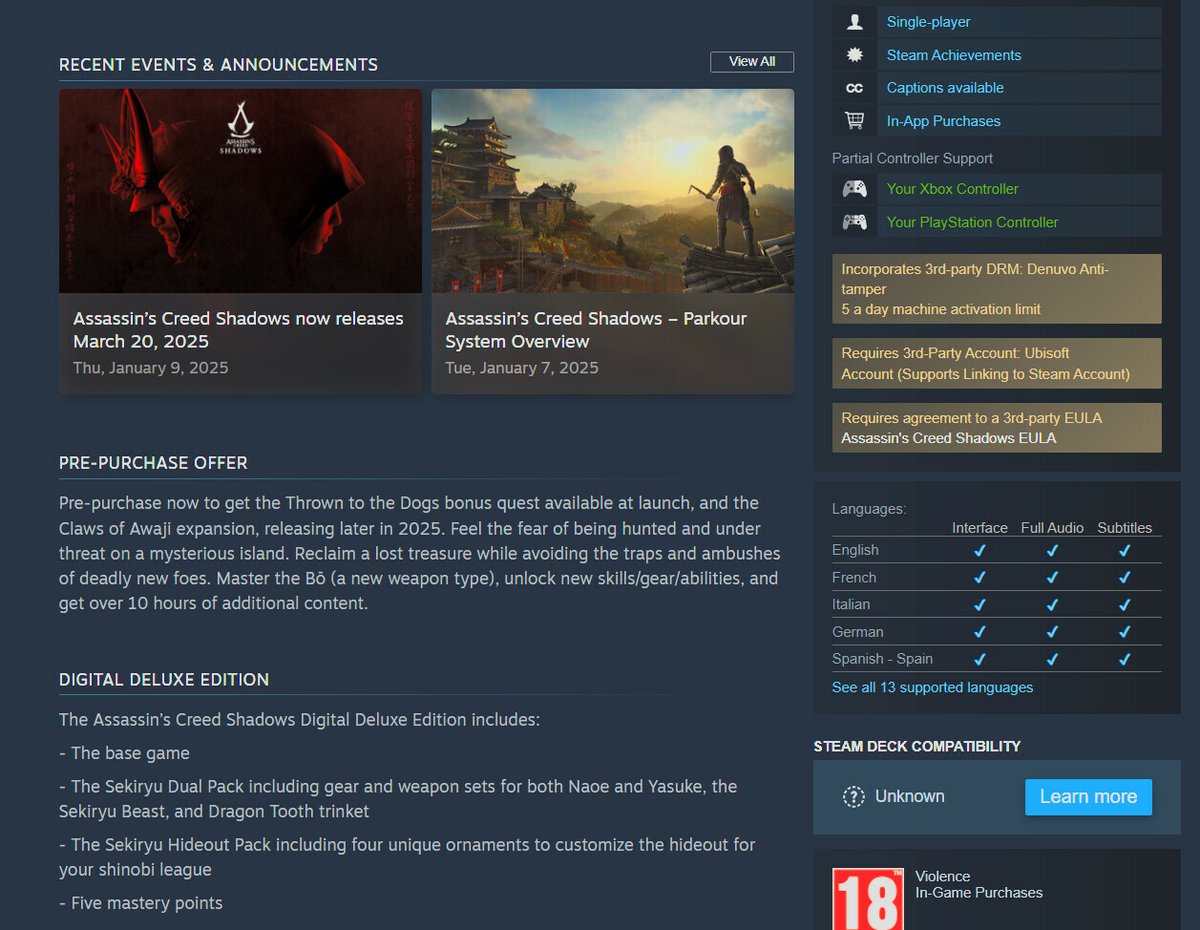Click the 'Tue, January 7, 2025' date text
The width and height of the screenshot is (1200, 930).
click(x=522, y=368)
